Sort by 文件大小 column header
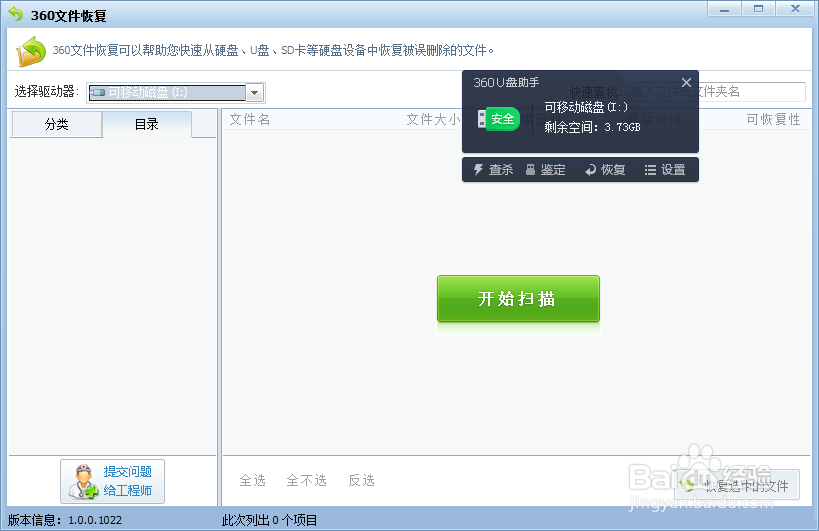 tap(433, 120)
